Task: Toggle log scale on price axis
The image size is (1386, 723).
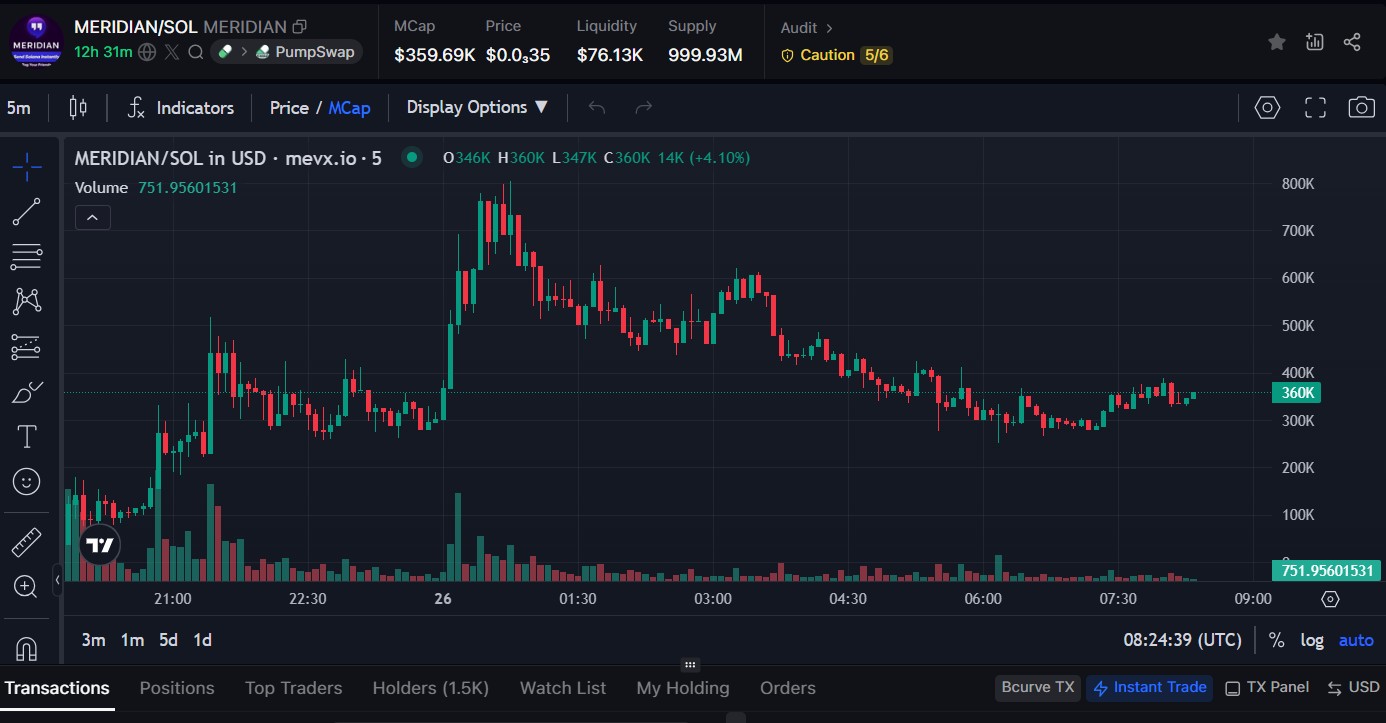Action: tap(1312, 640)
